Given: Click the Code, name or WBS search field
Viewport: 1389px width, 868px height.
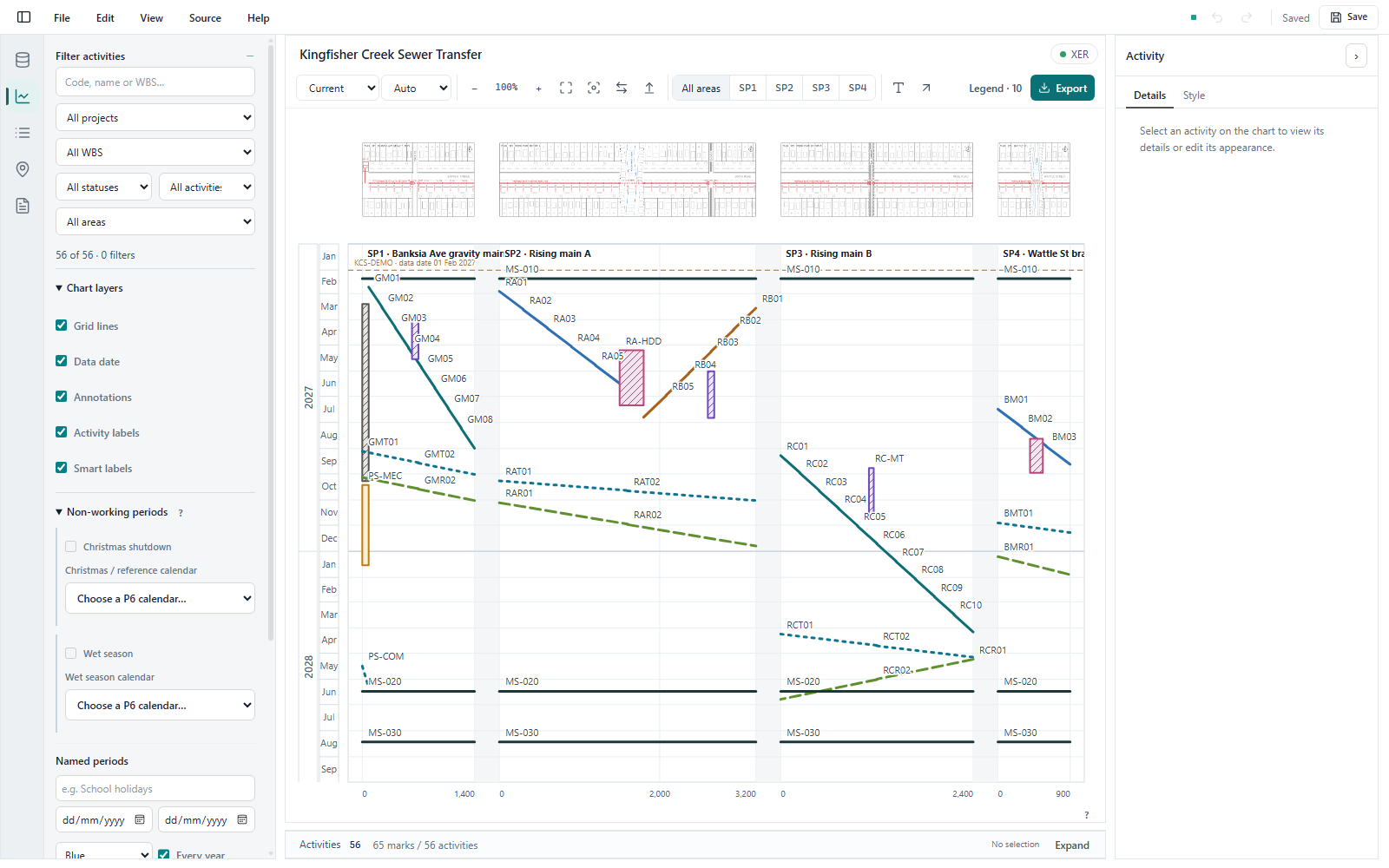Looking at the screenshot, I should click(x=155, y=82).
